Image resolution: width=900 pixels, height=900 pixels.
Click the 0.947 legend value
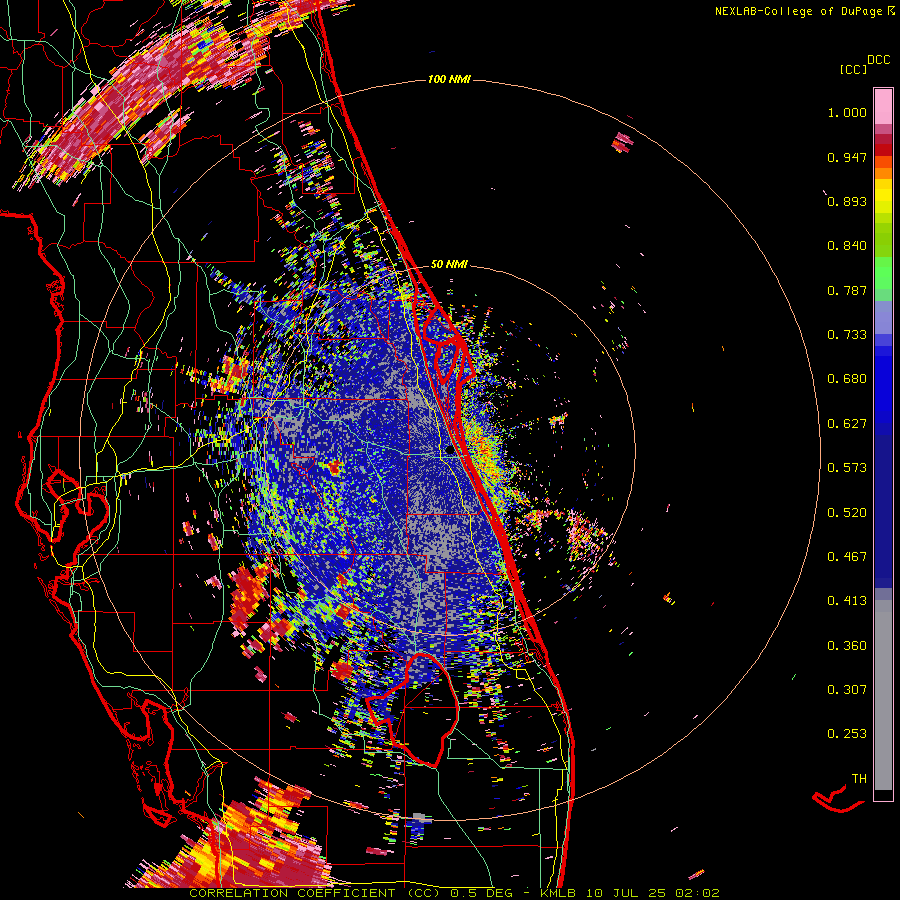847,157
